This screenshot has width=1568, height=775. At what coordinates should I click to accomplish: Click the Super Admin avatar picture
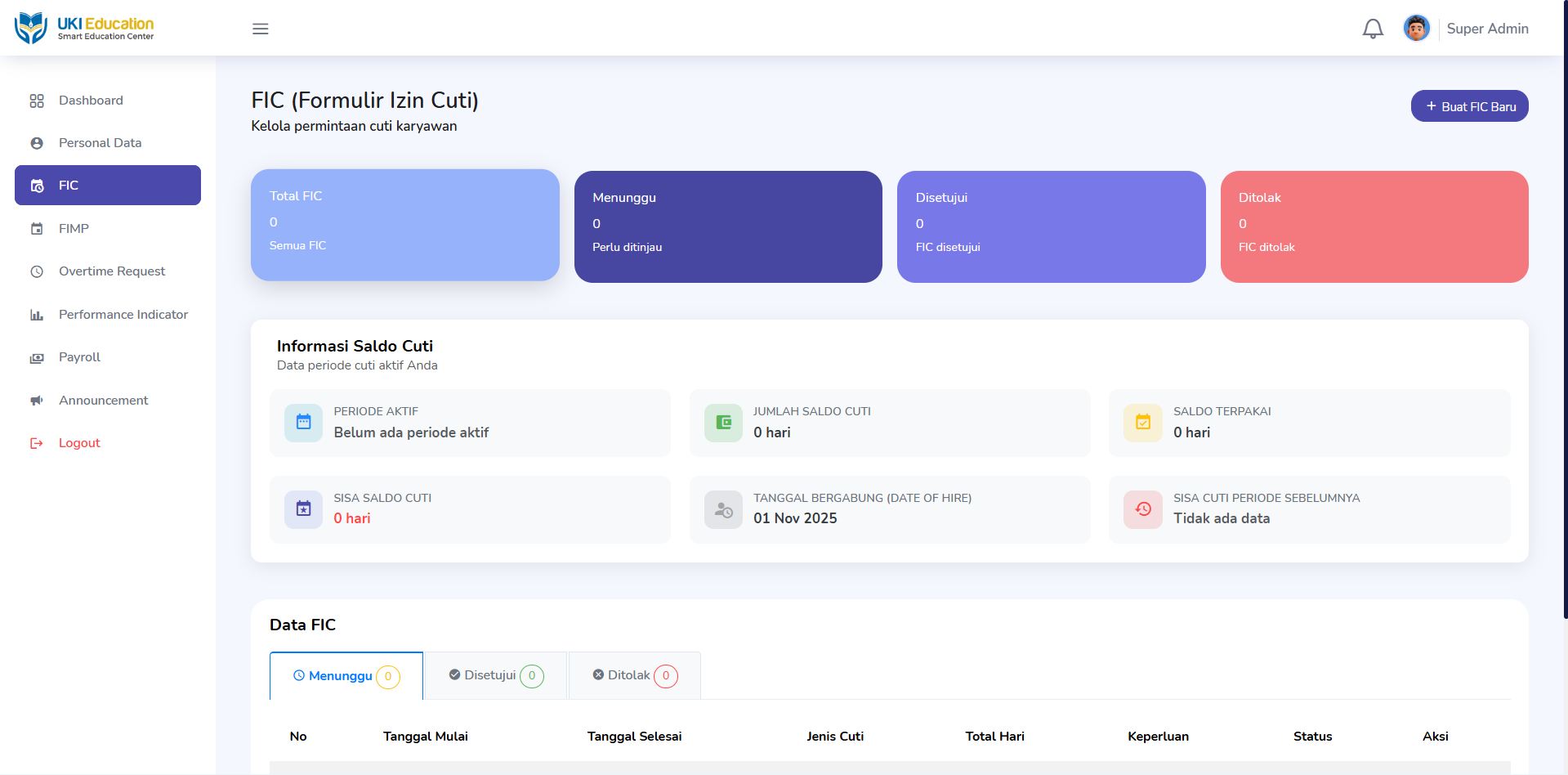pyautogui.click(x=1417, y=28)
